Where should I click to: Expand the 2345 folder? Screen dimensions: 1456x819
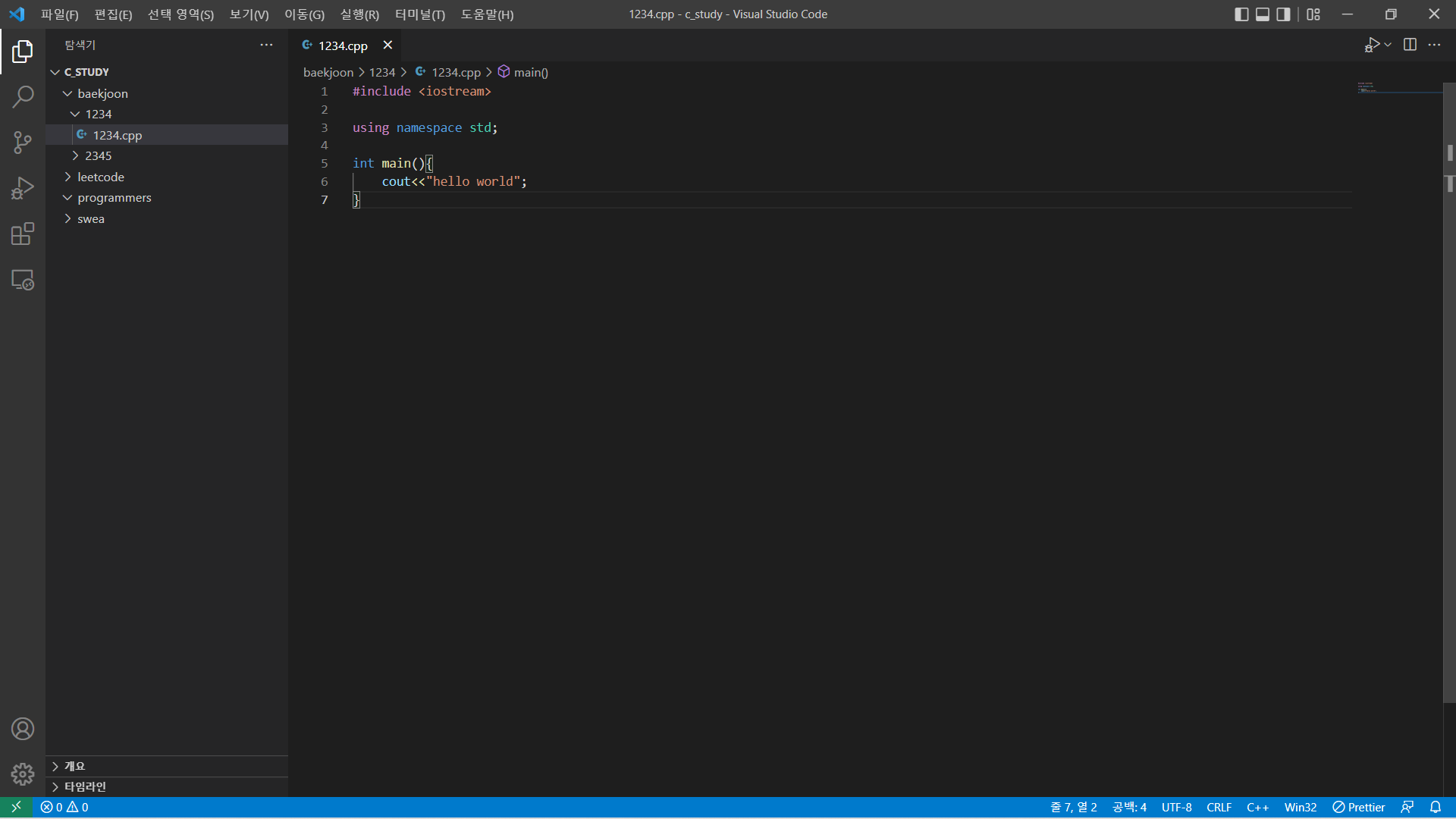pos(98,155)
